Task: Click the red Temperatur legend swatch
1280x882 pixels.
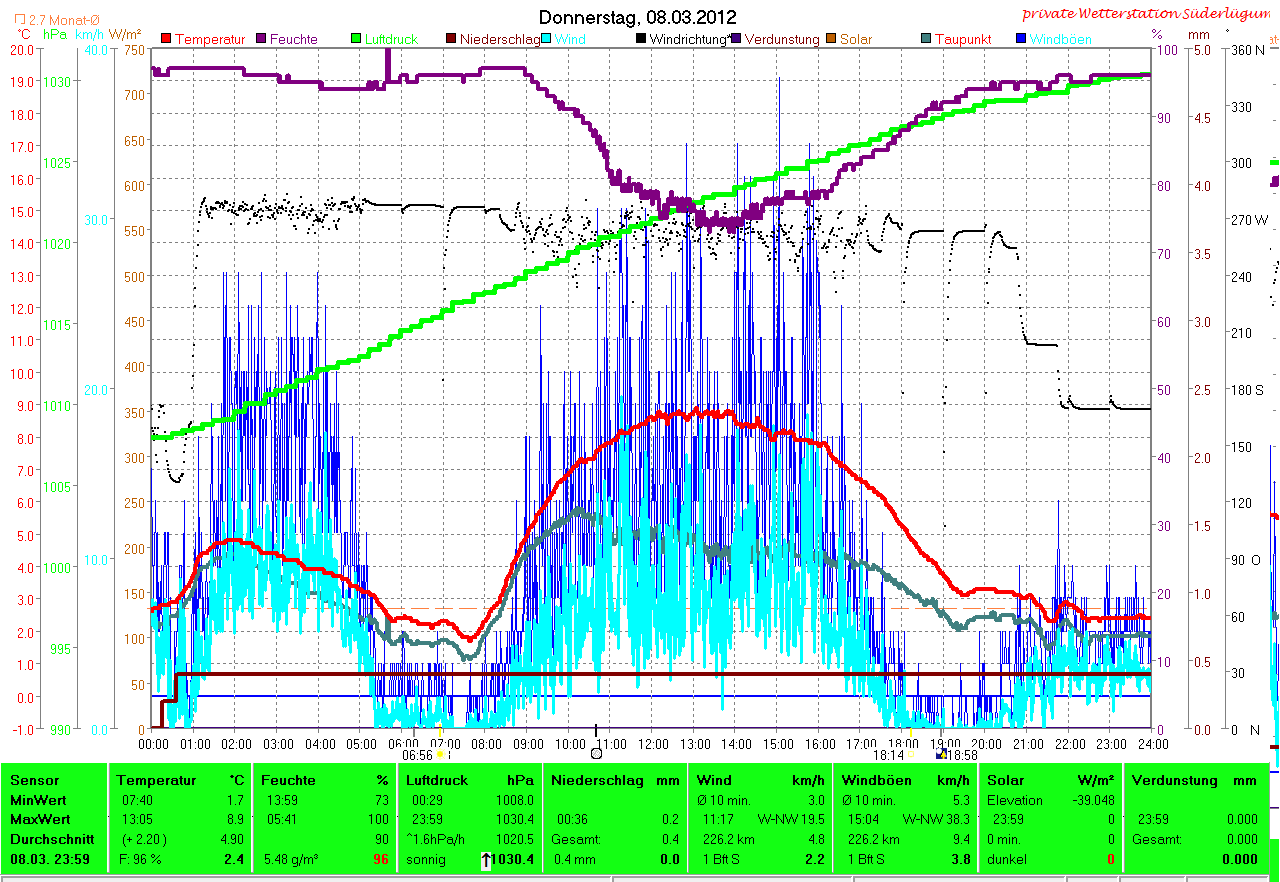Action: pos(167,39)
